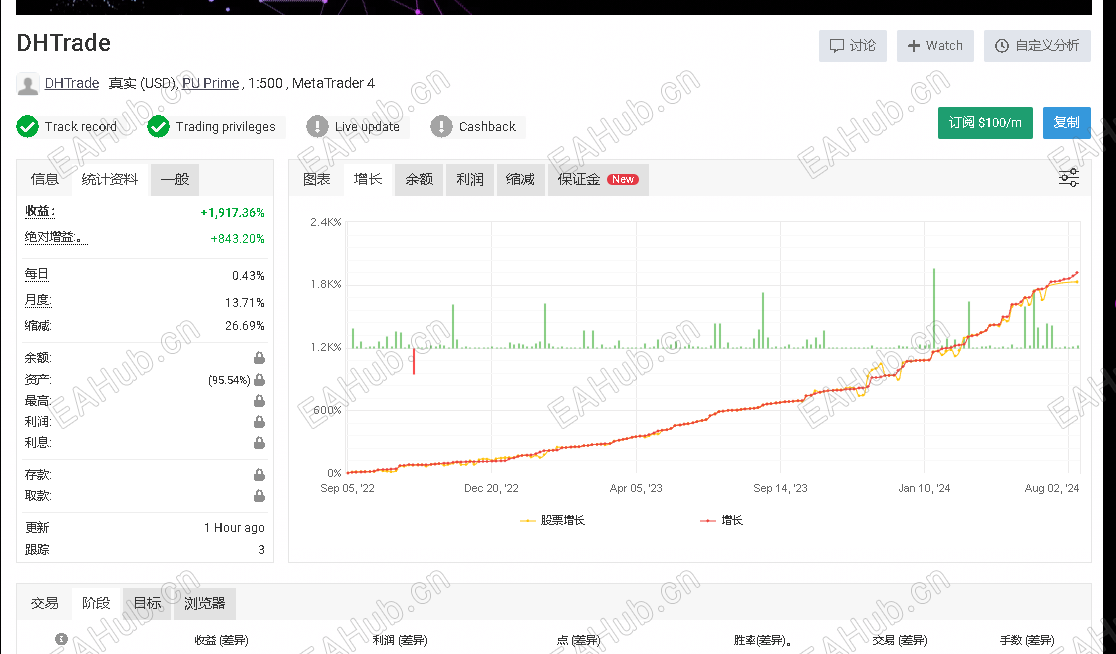
Task: Click the 收益 (差异) column header
Action: click(x=221, y=640)
